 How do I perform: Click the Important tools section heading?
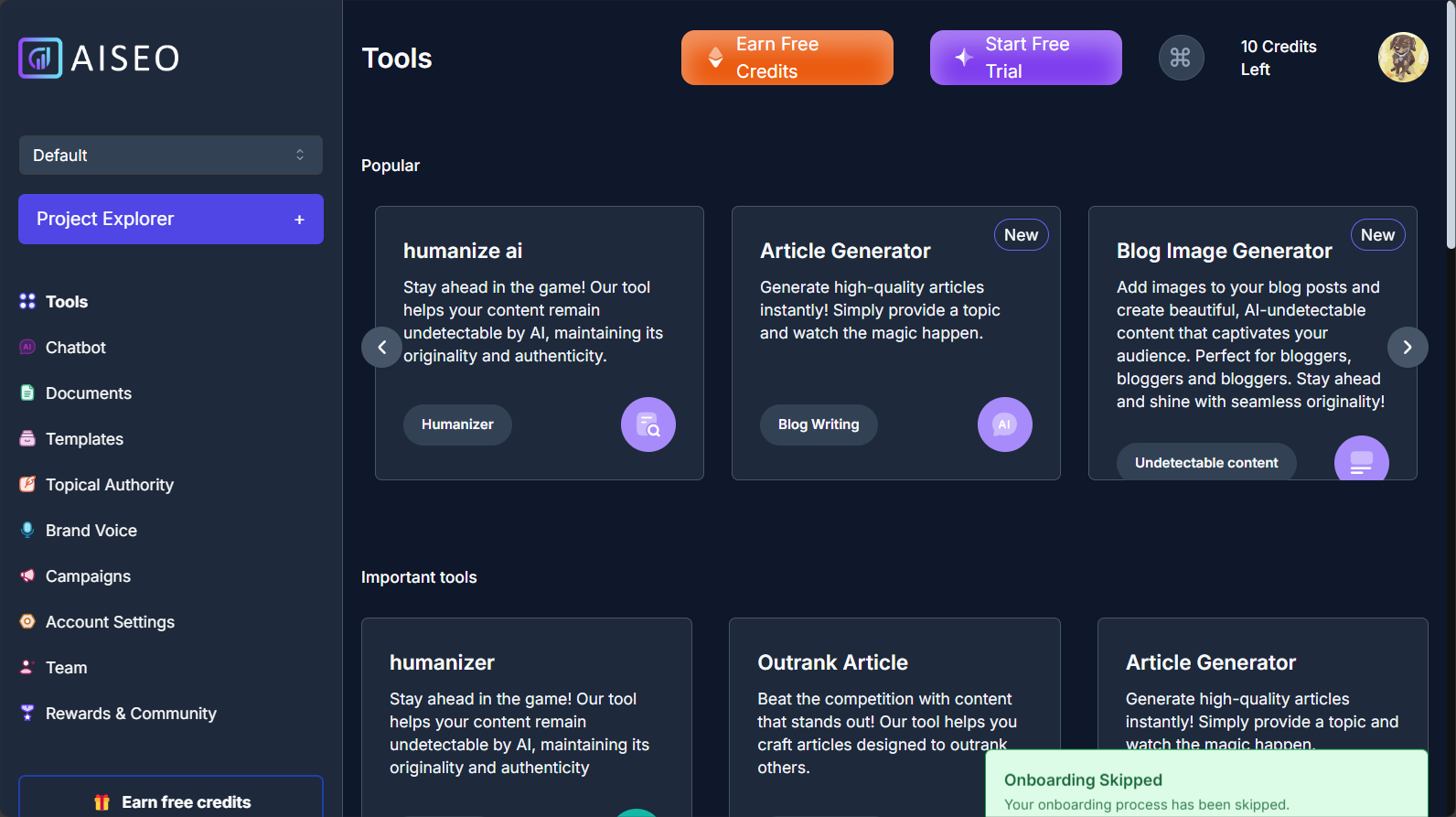pyautogui.click(x=419, y=577)
